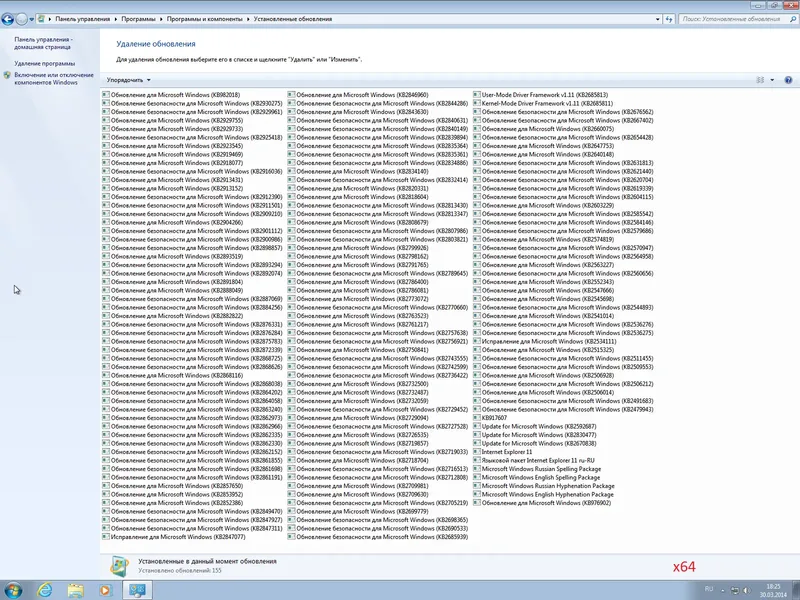
Task: Select Языковой пакет Internet Explorer 11 ru-RU
Action: tap(534, 460)
